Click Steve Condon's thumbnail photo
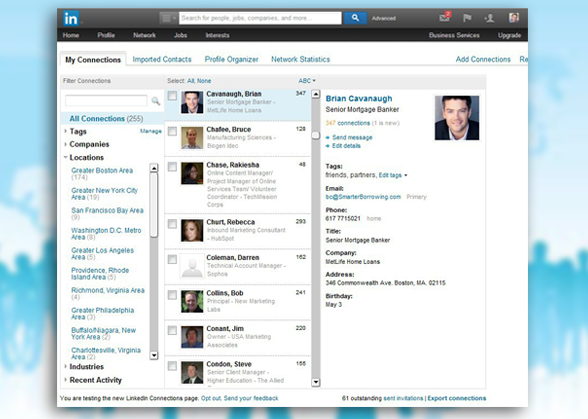Screen dimensions: 588x419 pyautogui.click(x=192, y=372)
